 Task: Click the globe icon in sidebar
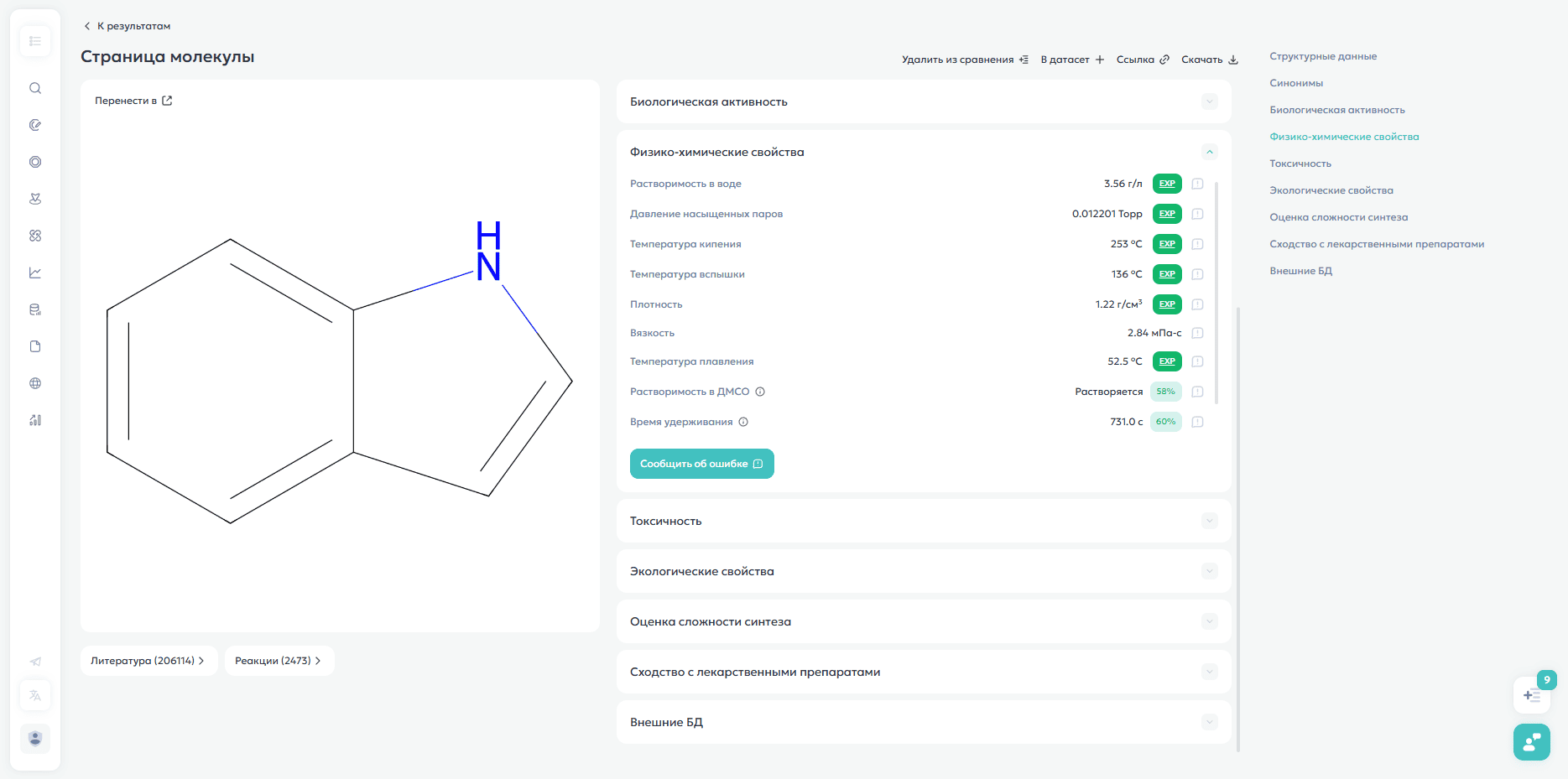(35, 383)
